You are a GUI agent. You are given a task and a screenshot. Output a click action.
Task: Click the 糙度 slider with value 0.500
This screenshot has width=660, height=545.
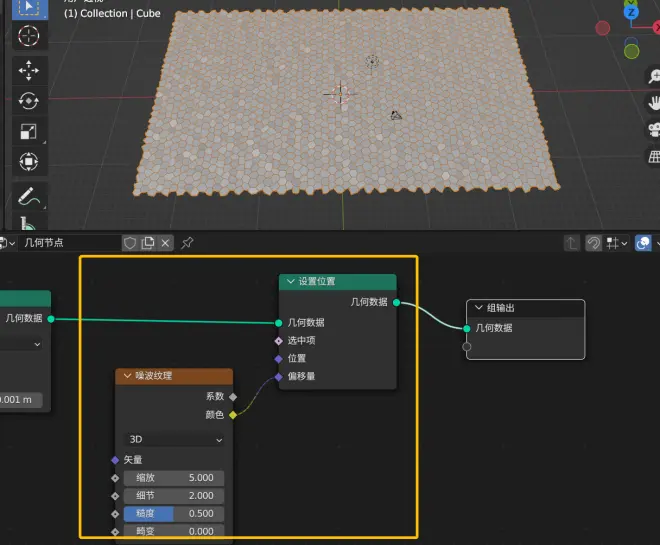tap(174, 513)
